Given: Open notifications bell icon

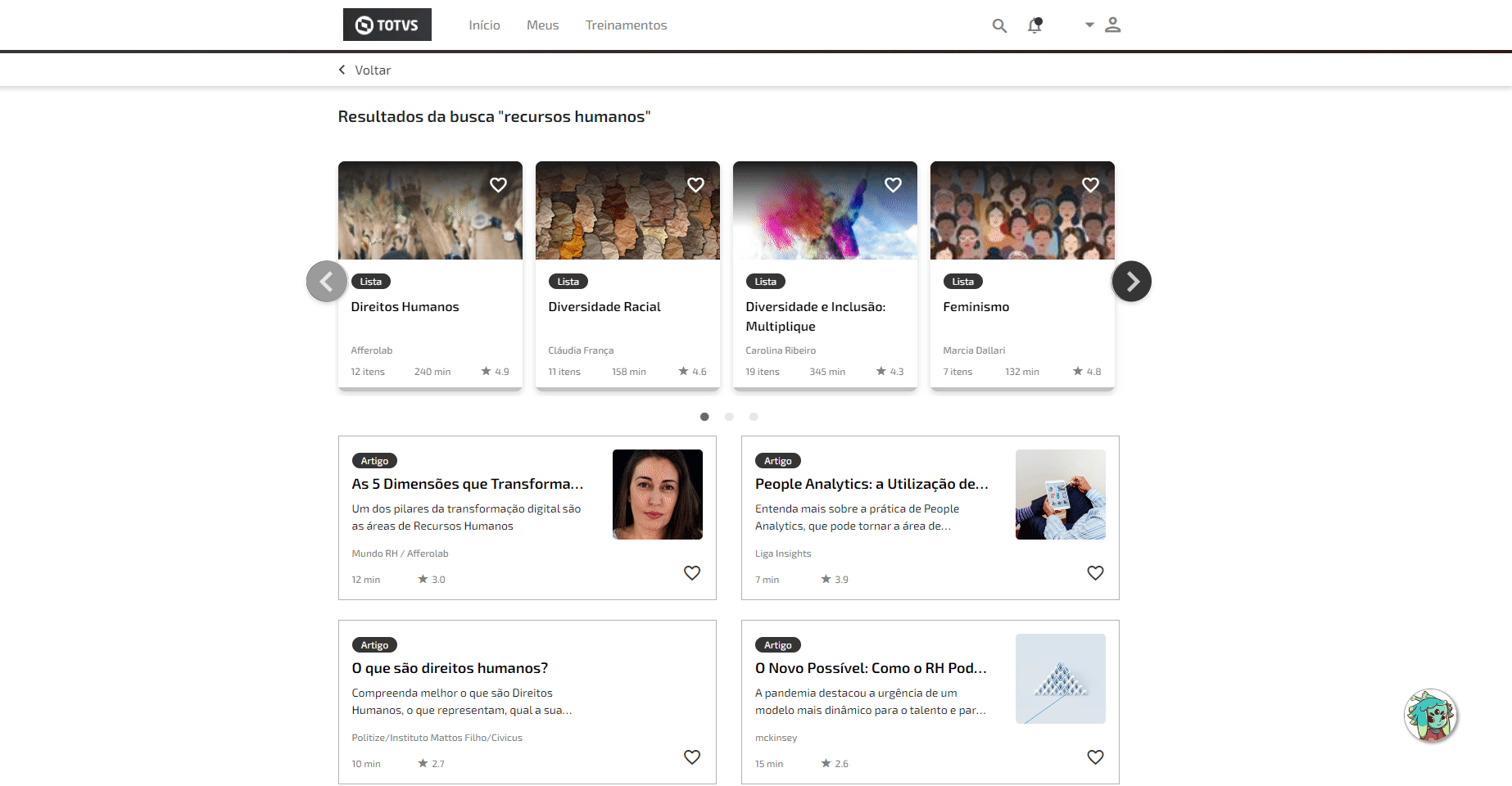Looking at the screenshot, I should coord(1035,25).
